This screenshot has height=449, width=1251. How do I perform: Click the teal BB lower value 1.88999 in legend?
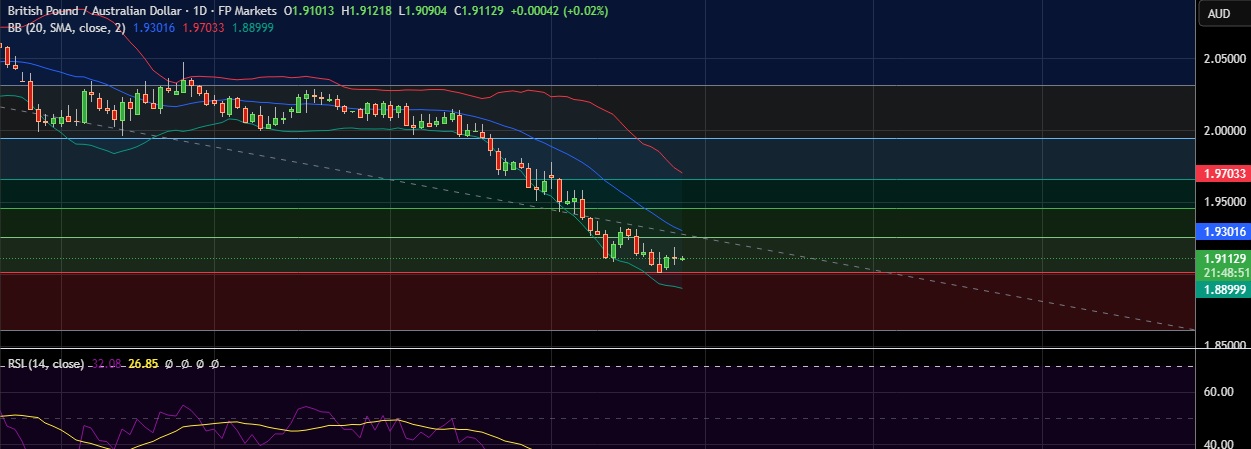pyautogui.click(x=253, y=27)
